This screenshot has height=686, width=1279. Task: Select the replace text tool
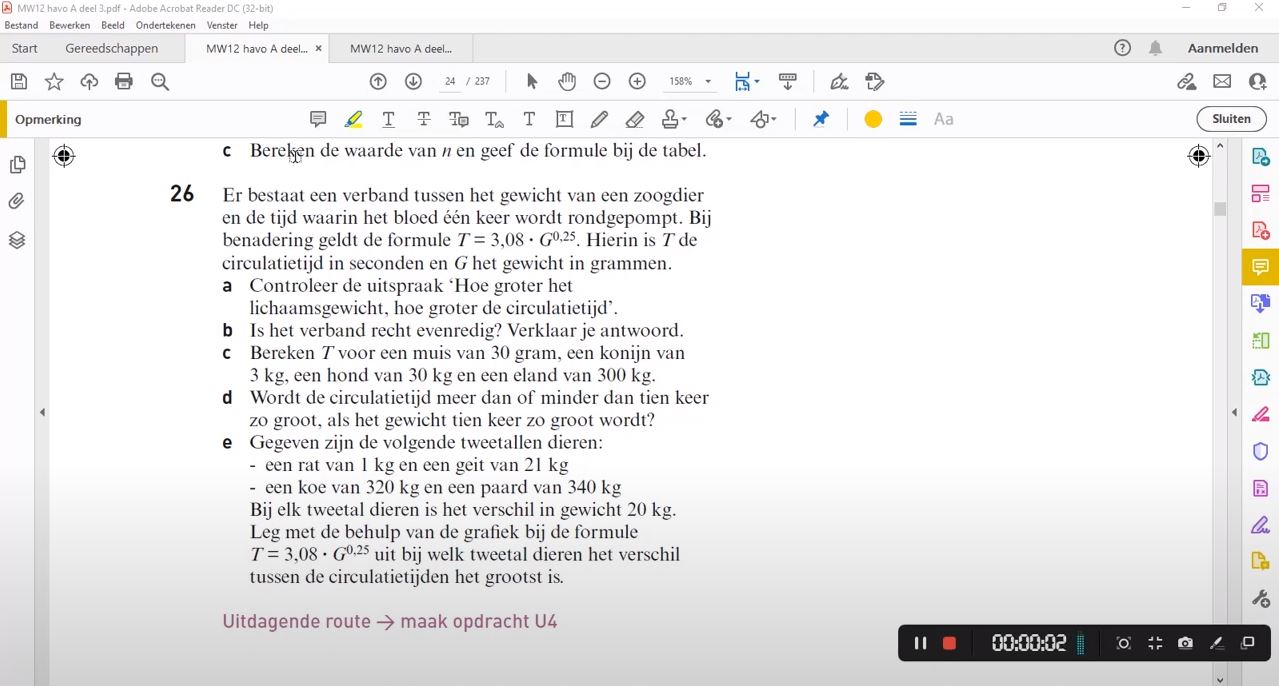(459, 119)
